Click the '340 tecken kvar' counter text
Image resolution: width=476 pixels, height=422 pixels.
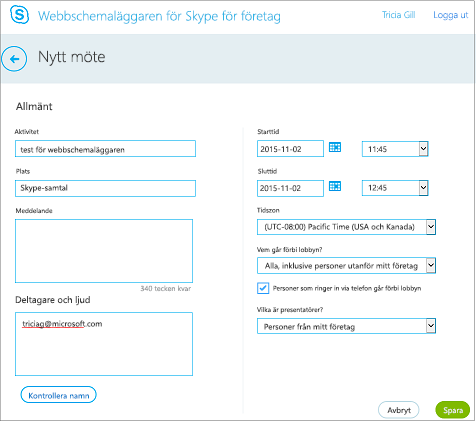coord(166,289)
